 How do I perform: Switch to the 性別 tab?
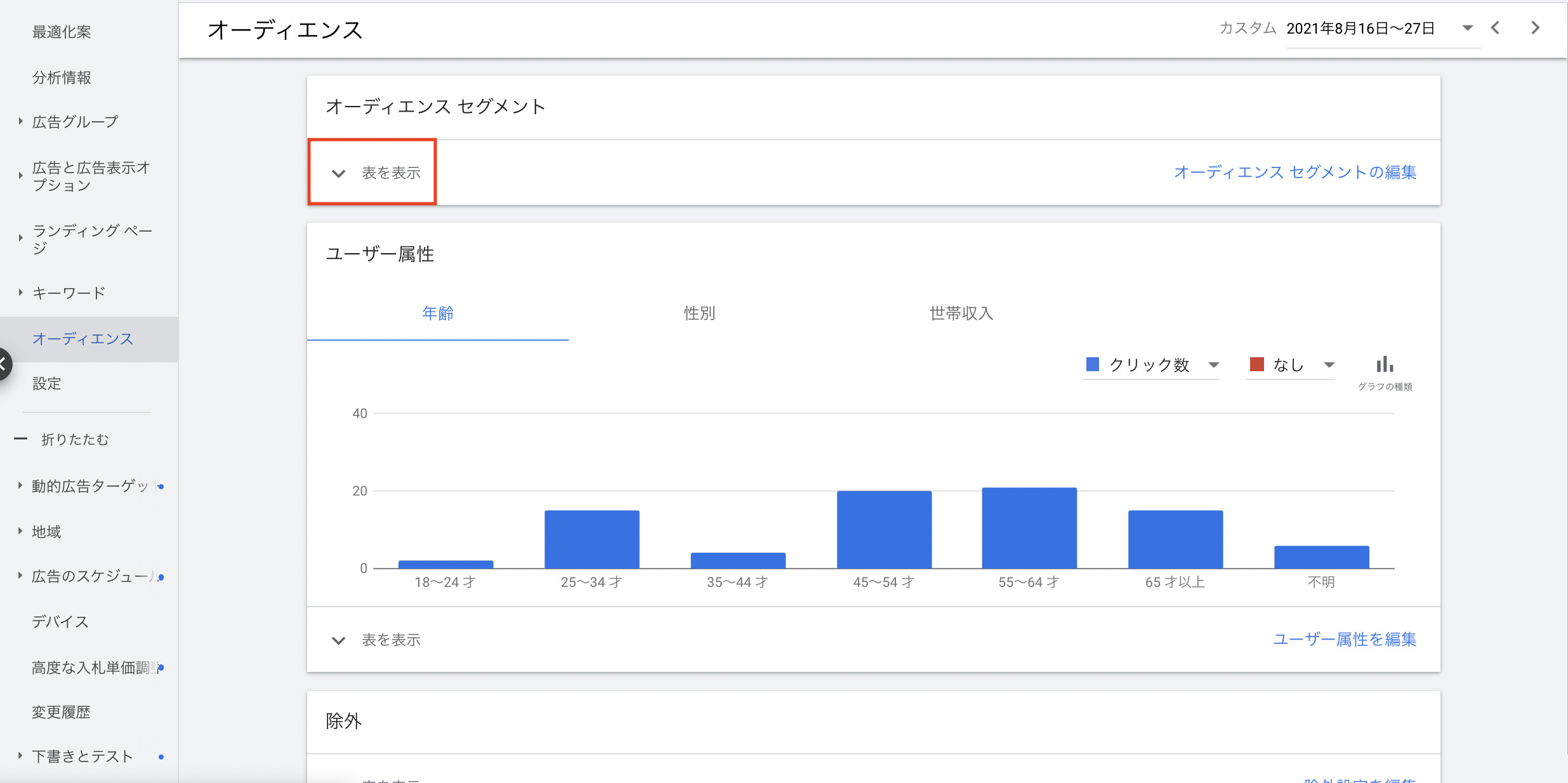coord(699,313)
